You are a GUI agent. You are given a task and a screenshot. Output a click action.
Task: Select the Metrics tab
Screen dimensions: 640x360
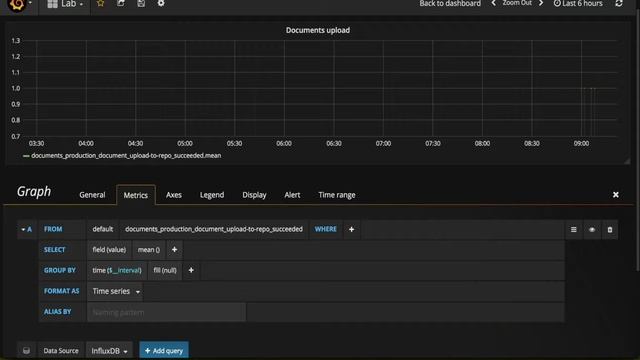point(136,195)
